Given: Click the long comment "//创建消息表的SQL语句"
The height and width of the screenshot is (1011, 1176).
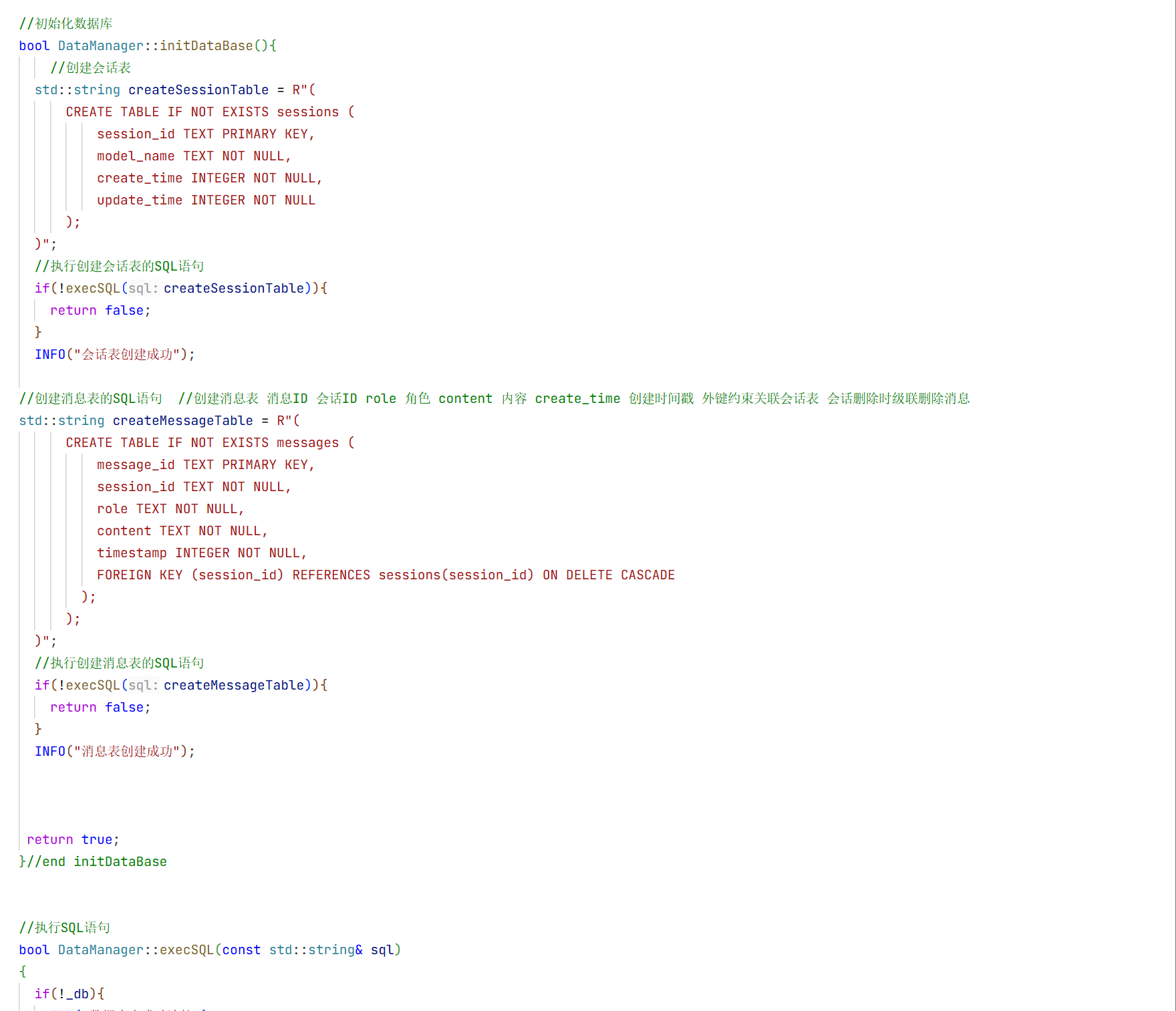Looking at the screenshot, I should coord(494,398).
